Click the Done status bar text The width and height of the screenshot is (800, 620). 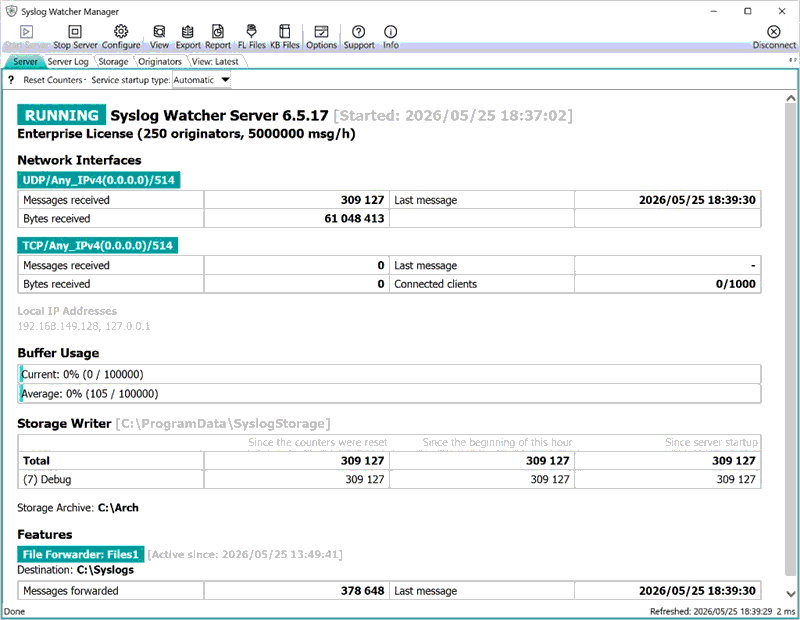[14, 611]
